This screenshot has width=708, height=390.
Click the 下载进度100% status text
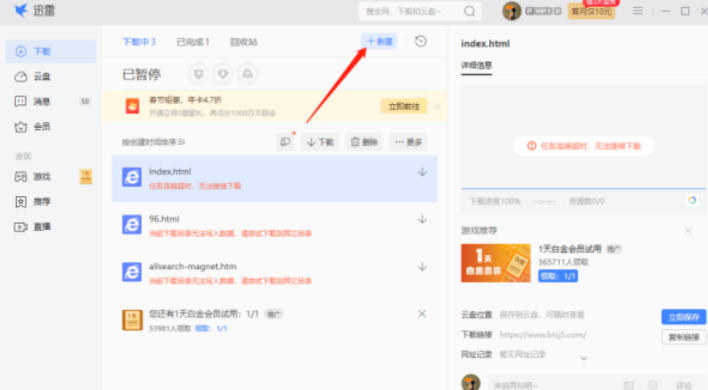[x=495, y=201]
